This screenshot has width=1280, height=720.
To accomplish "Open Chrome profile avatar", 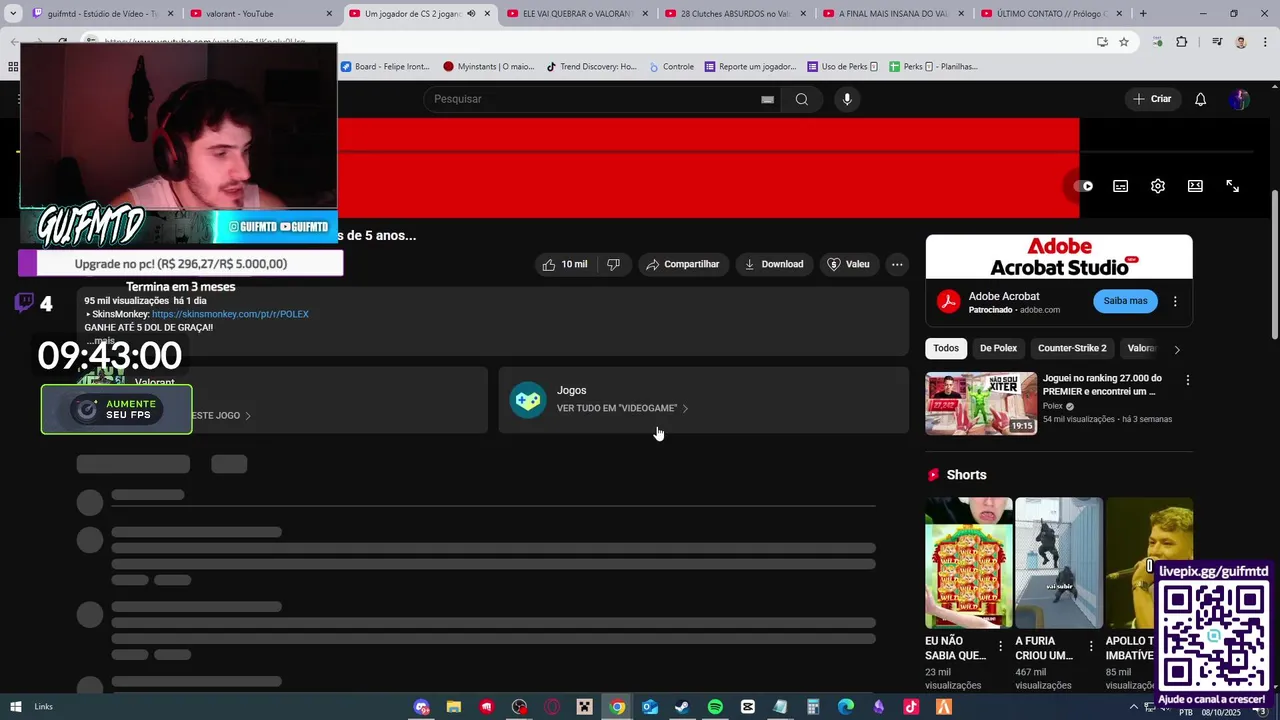I will [1241, 42].
